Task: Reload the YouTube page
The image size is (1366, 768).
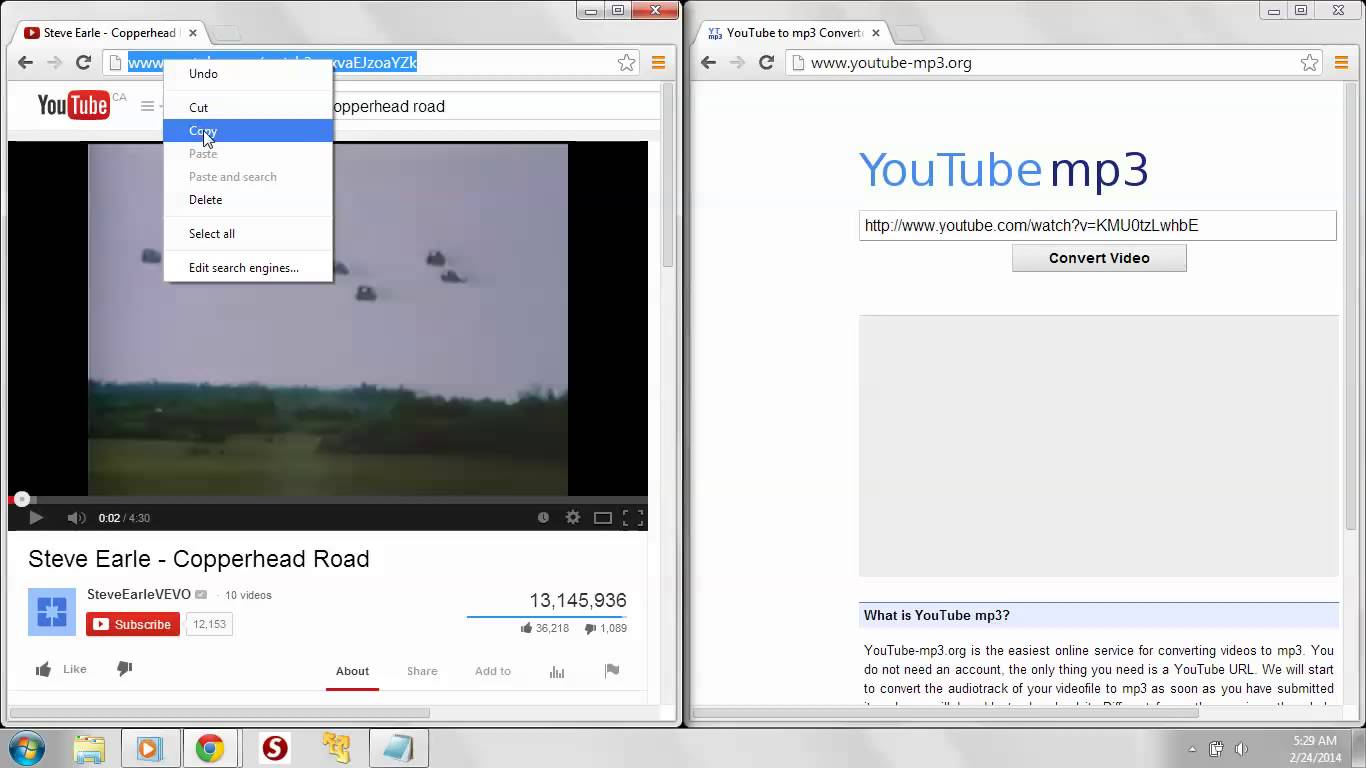Action: [x=84, y=62]
